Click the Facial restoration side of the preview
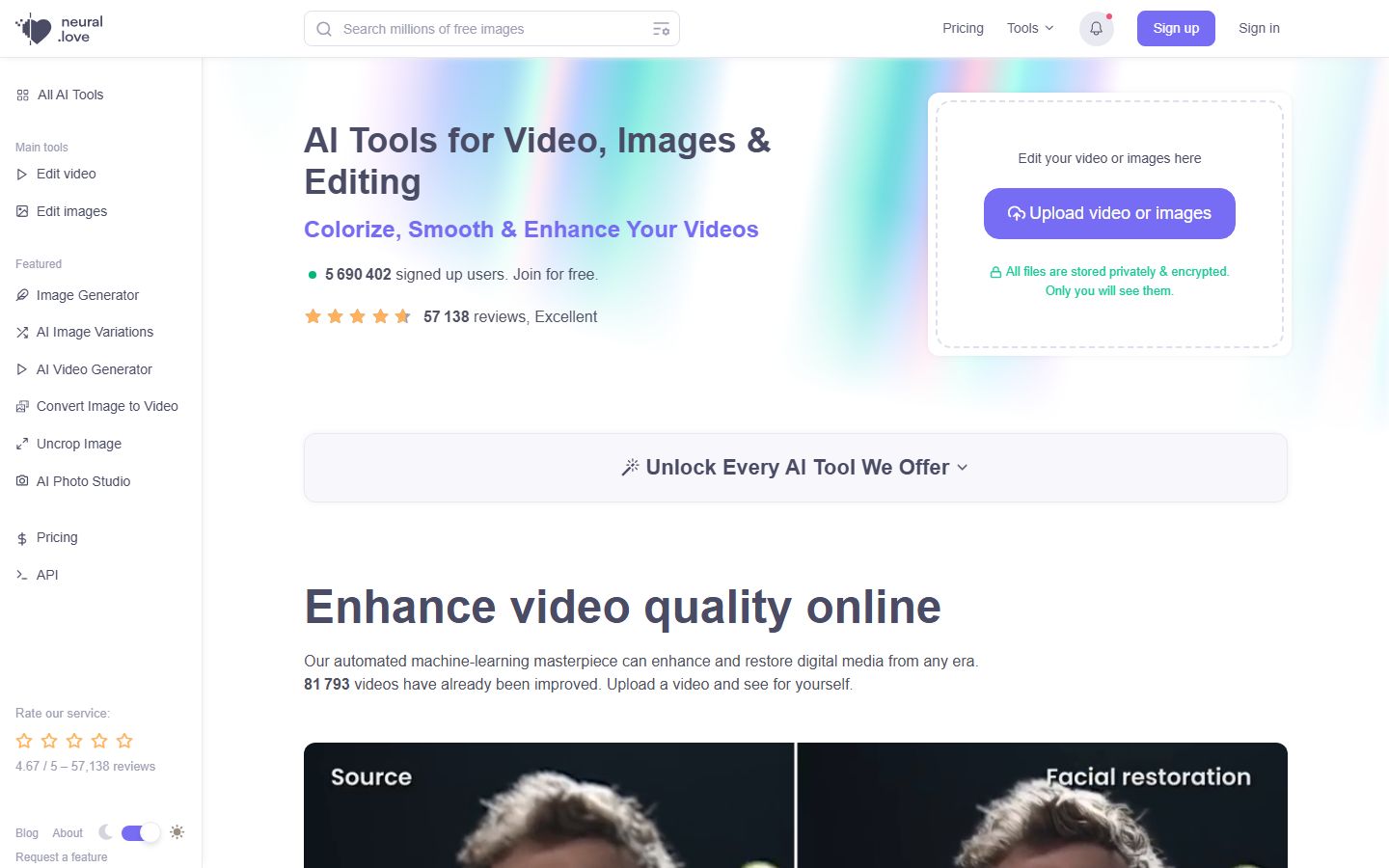 1042,805
